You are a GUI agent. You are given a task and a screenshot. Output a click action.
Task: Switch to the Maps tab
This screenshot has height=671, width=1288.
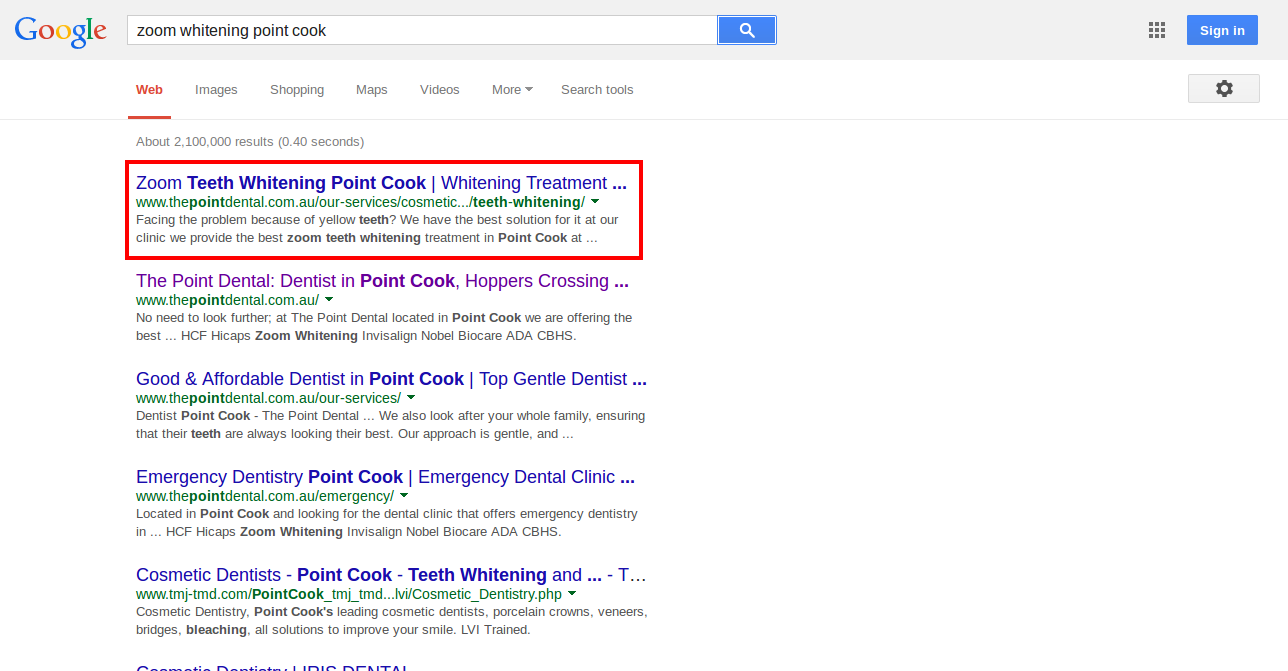(372, 90)
